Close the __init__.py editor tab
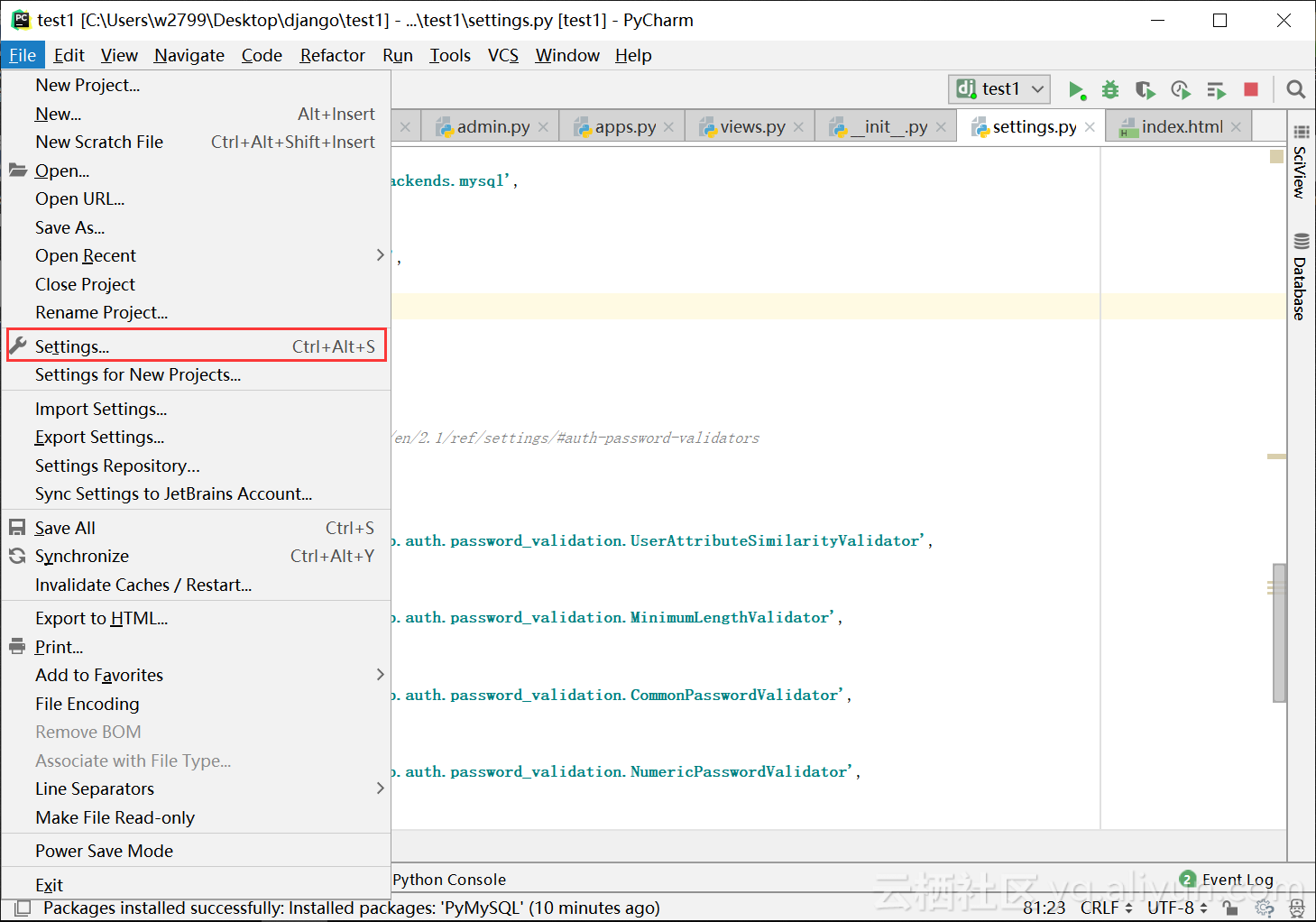This screenshot has height=922, width=1316. 941,127
